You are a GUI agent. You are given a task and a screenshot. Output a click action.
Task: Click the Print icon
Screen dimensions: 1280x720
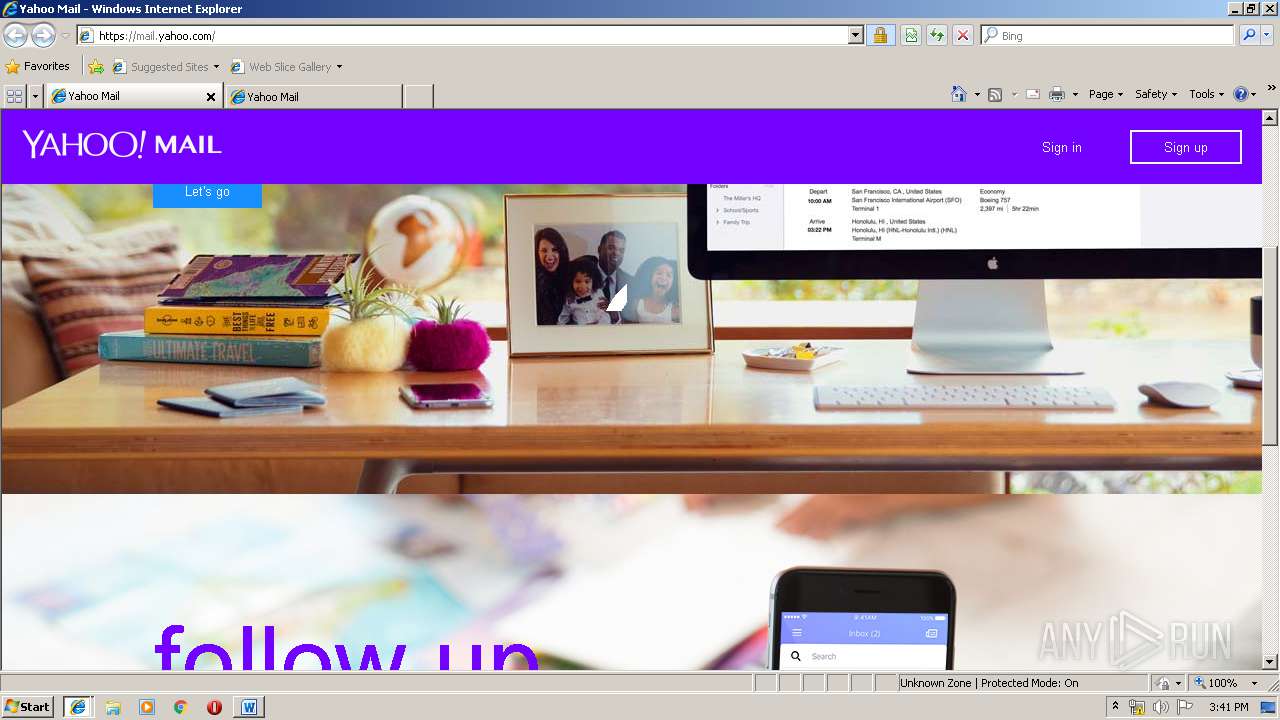pos(1057,94)
